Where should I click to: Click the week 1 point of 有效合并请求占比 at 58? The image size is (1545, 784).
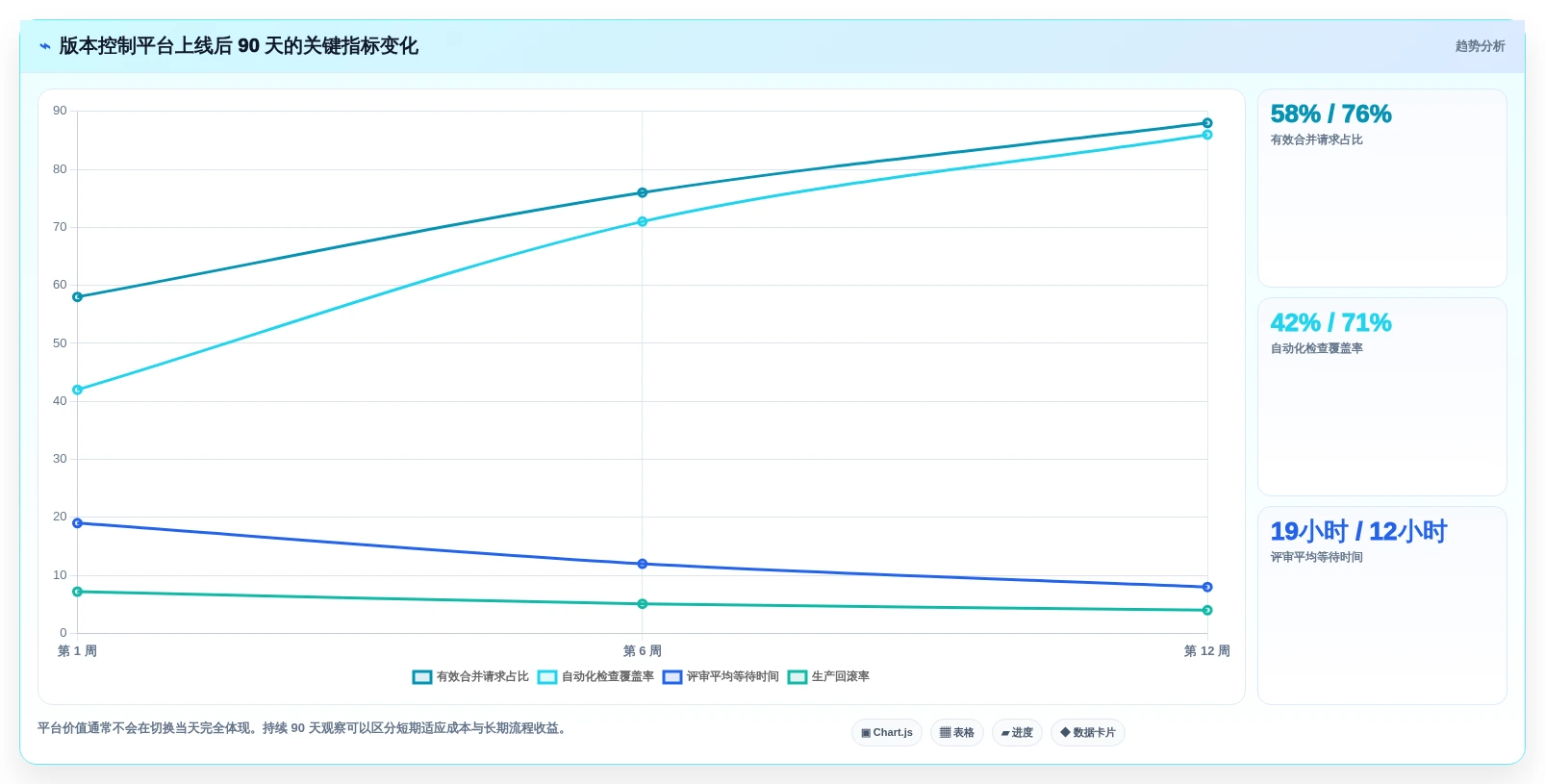[x=78, y=297]
